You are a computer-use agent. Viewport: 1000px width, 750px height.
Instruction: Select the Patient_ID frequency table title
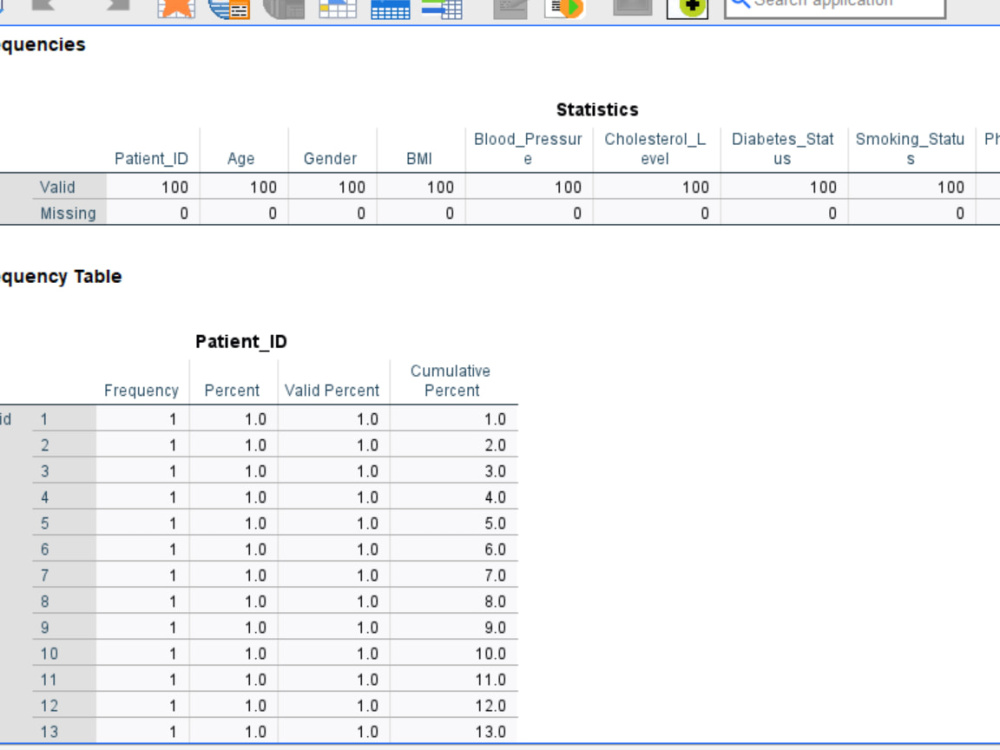241,342
